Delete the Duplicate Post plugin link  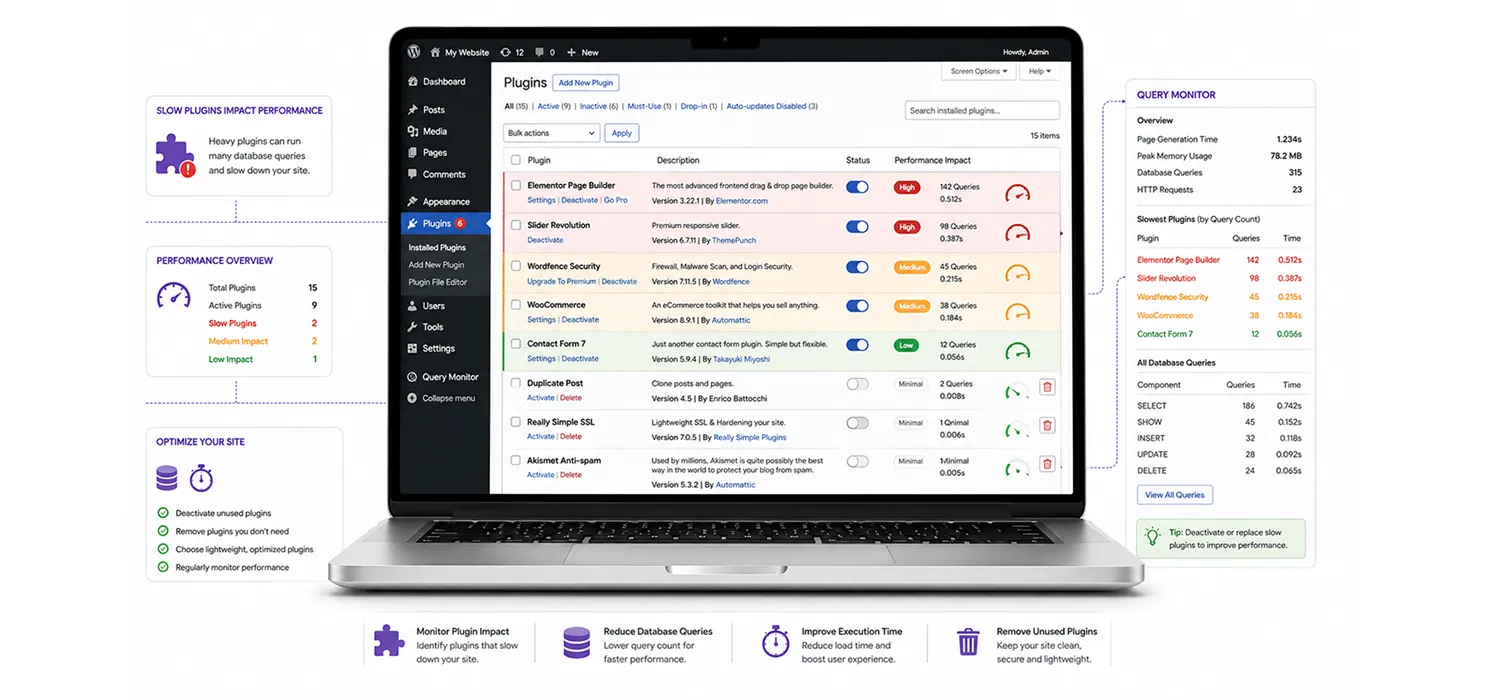pos(571,398)
